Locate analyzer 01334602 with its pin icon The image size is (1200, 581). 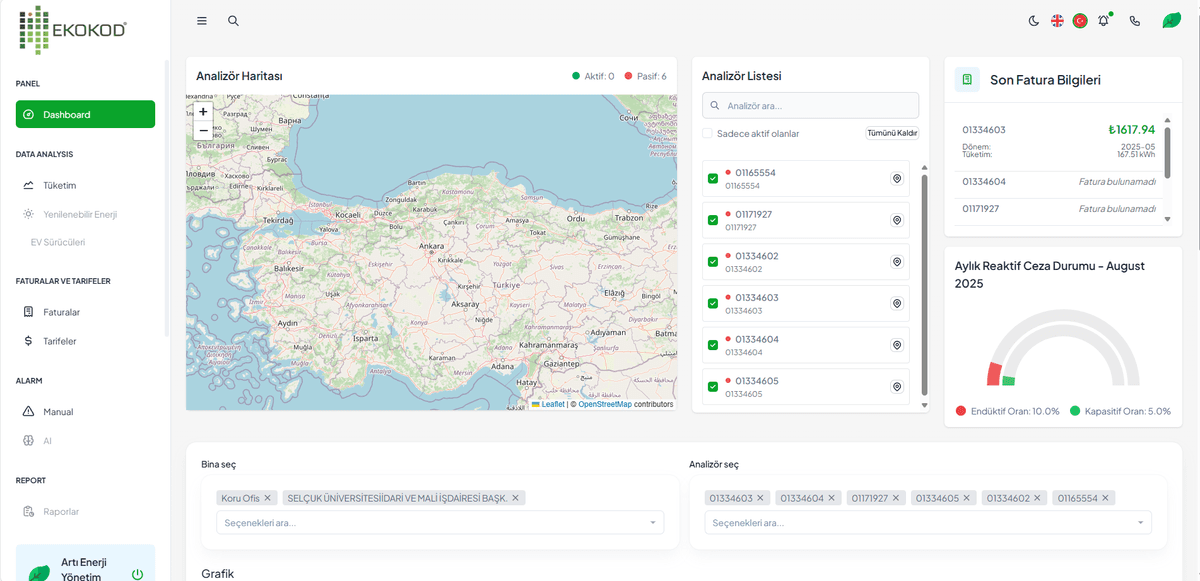point(897,262)
